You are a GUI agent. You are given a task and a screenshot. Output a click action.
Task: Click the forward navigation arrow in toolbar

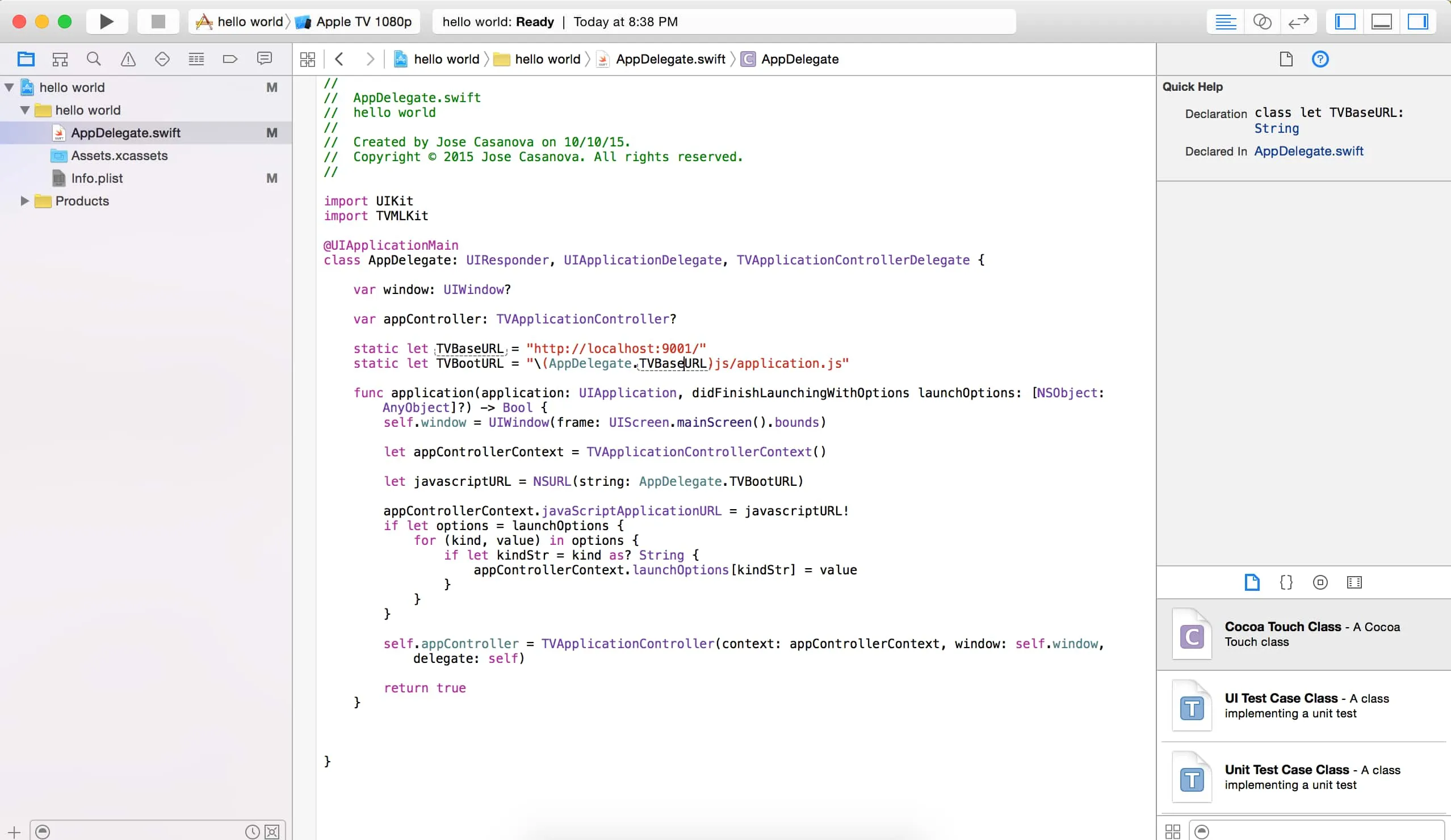tap(370, 59)
